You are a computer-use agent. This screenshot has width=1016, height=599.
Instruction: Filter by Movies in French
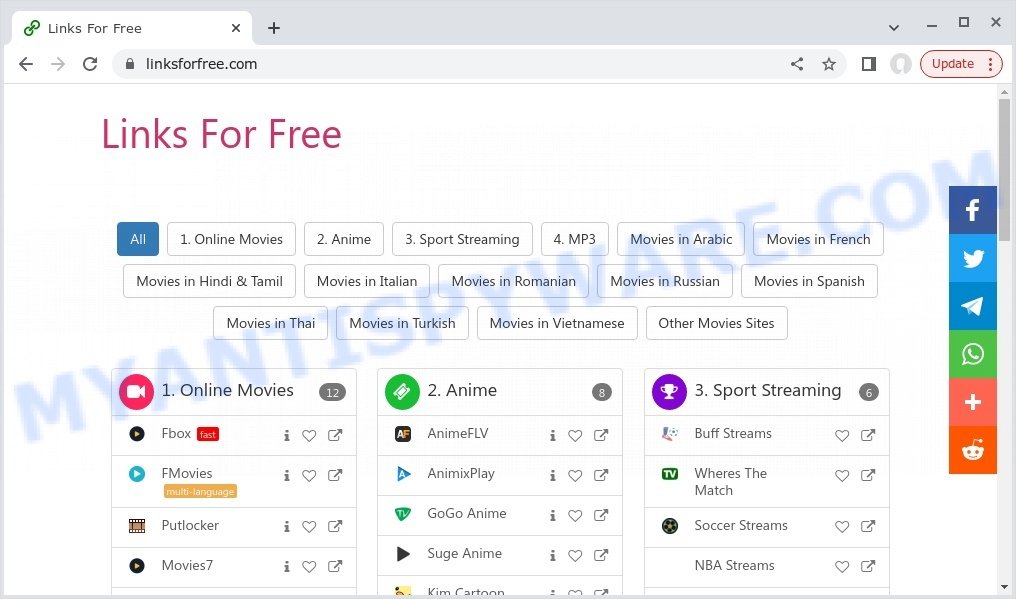(x=818, y=239)
